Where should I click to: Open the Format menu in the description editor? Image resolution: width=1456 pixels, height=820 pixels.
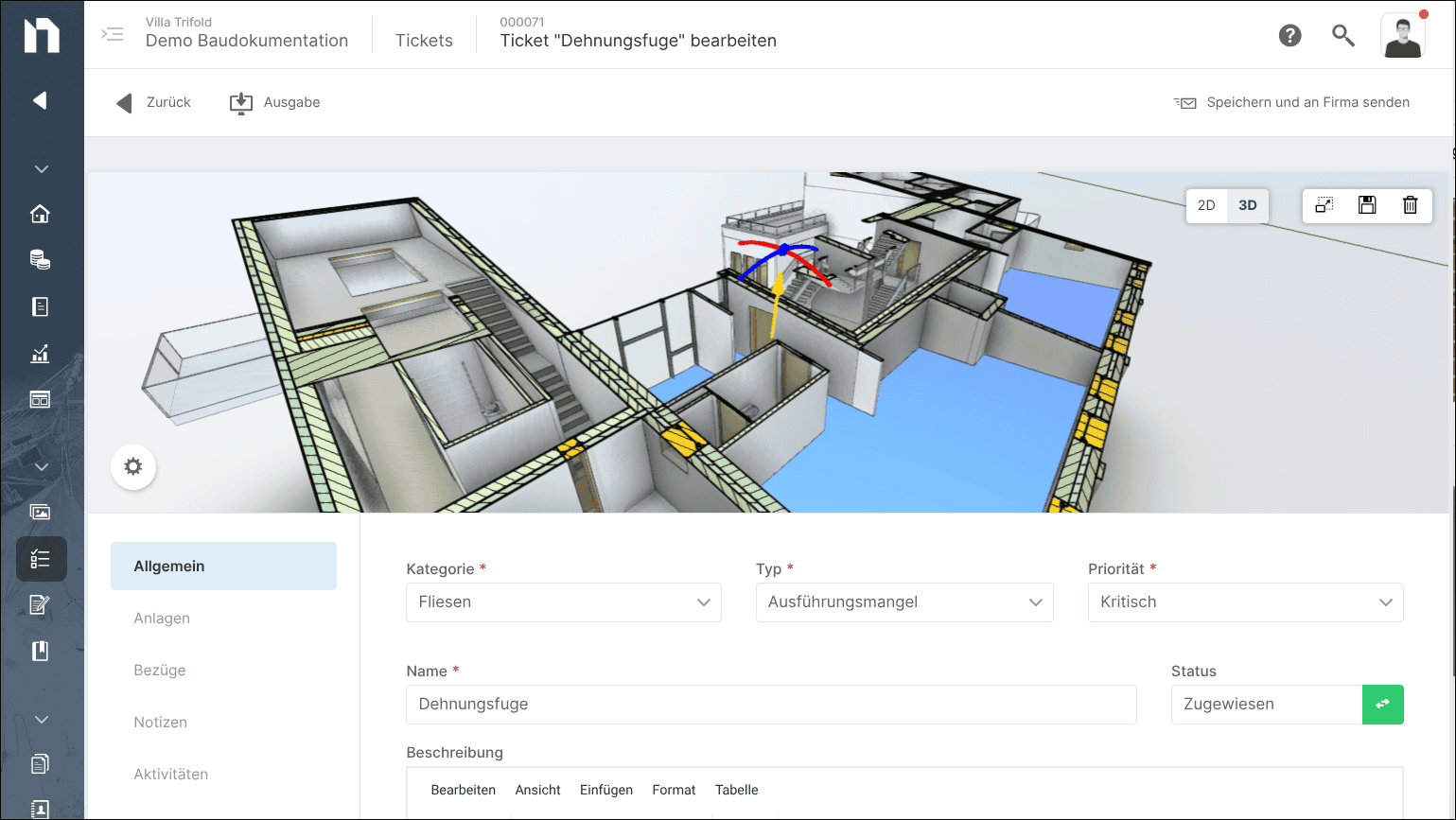tap(674, 790)
